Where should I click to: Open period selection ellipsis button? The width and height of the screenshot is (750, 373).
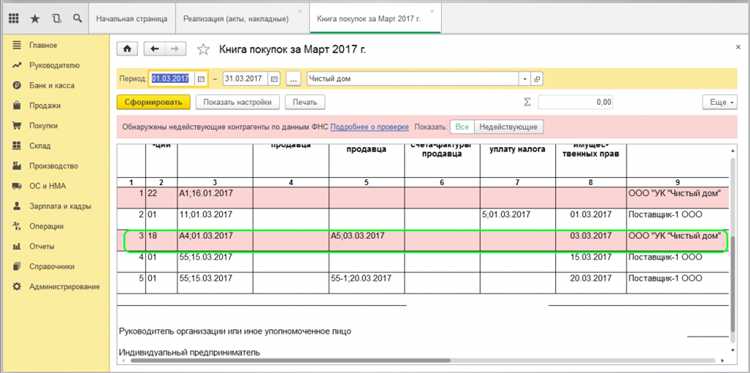coord(293,79)
